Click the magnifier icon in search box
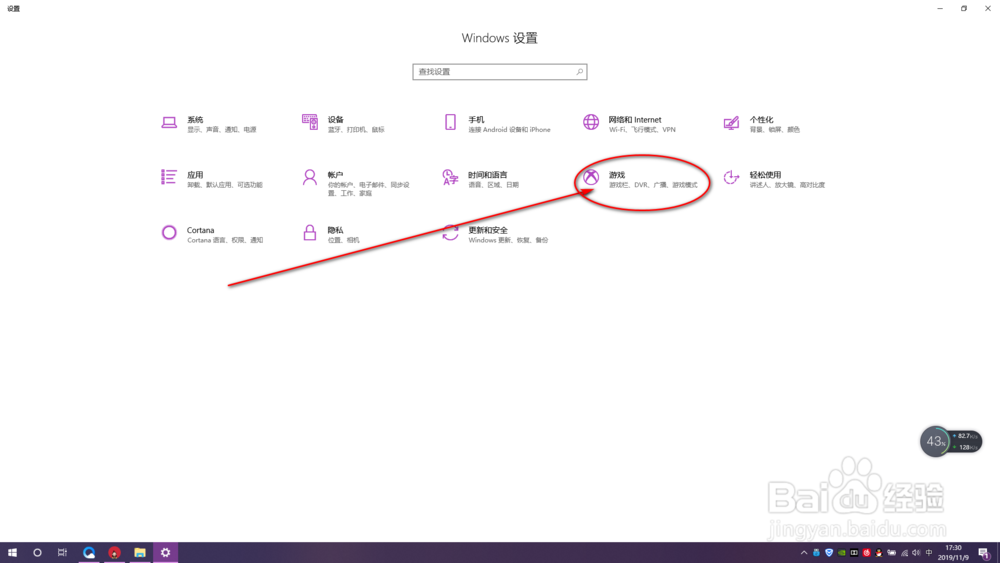1000x563 pixels. [579, 72]
